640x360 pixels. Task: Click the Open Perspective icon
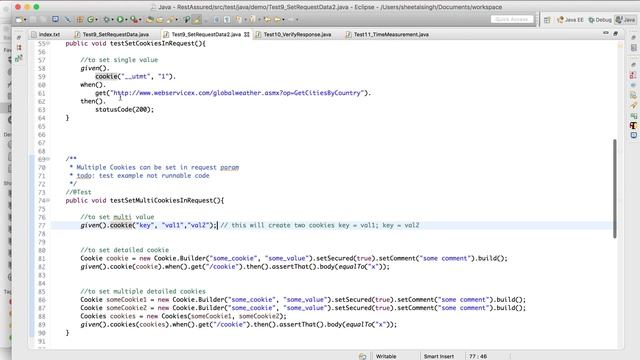click(x=547, y=20)
